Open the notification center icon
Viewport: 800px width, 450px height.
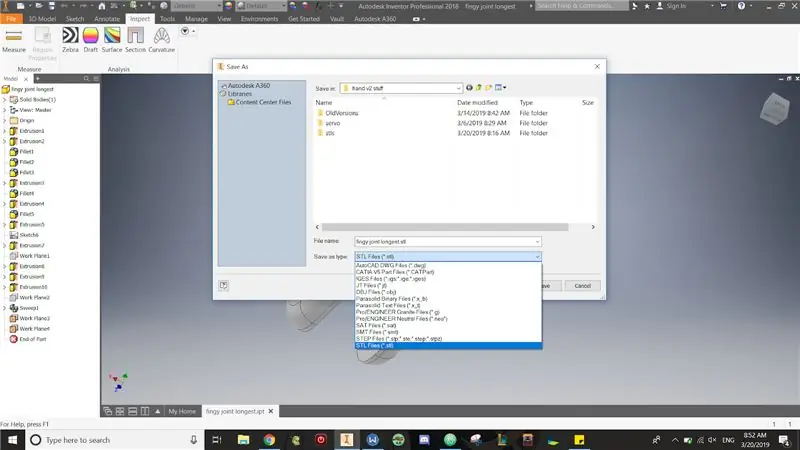(x=784, y=439)
